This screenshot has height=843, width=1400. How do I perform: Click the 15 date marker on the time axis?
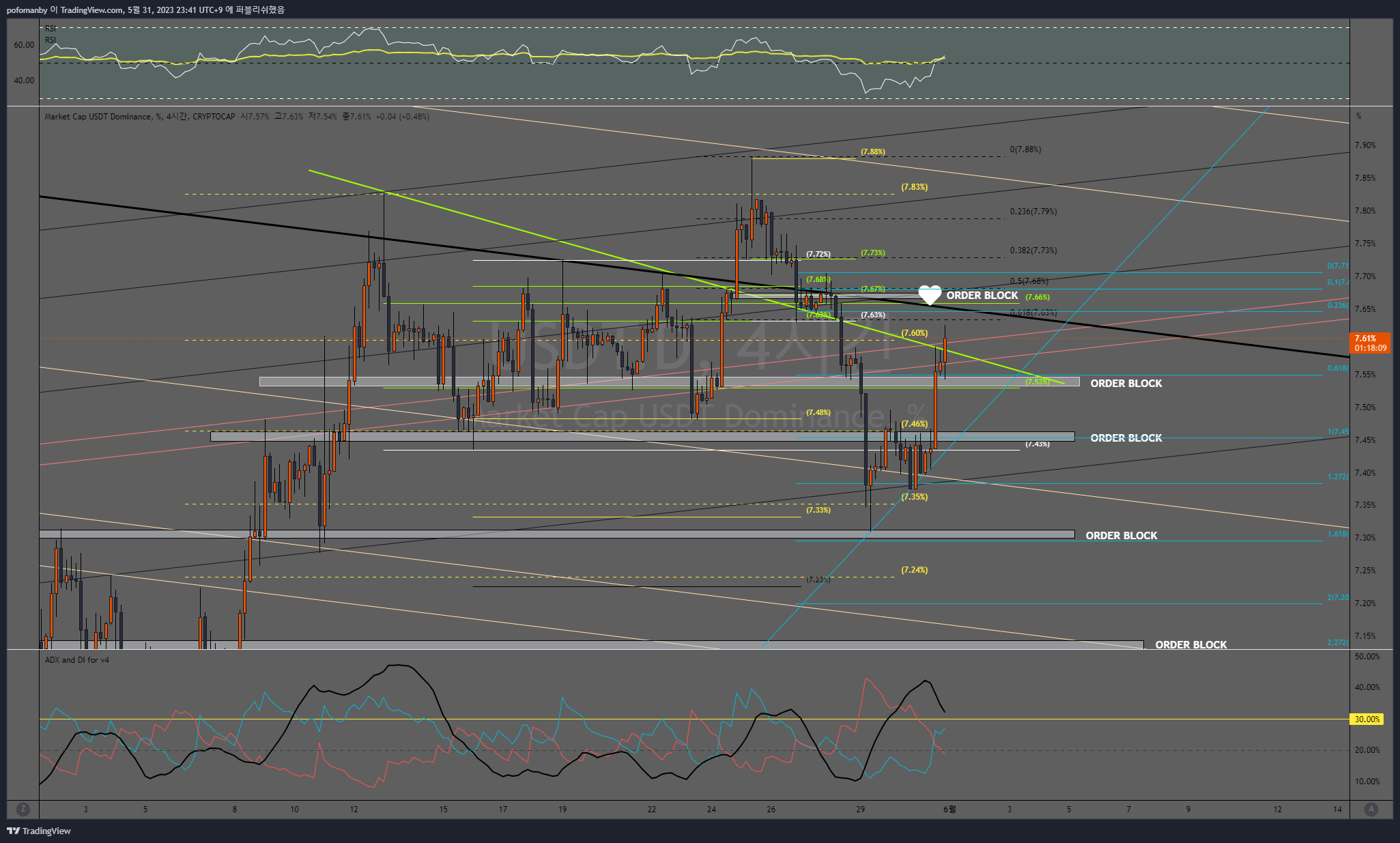[443, 810]
